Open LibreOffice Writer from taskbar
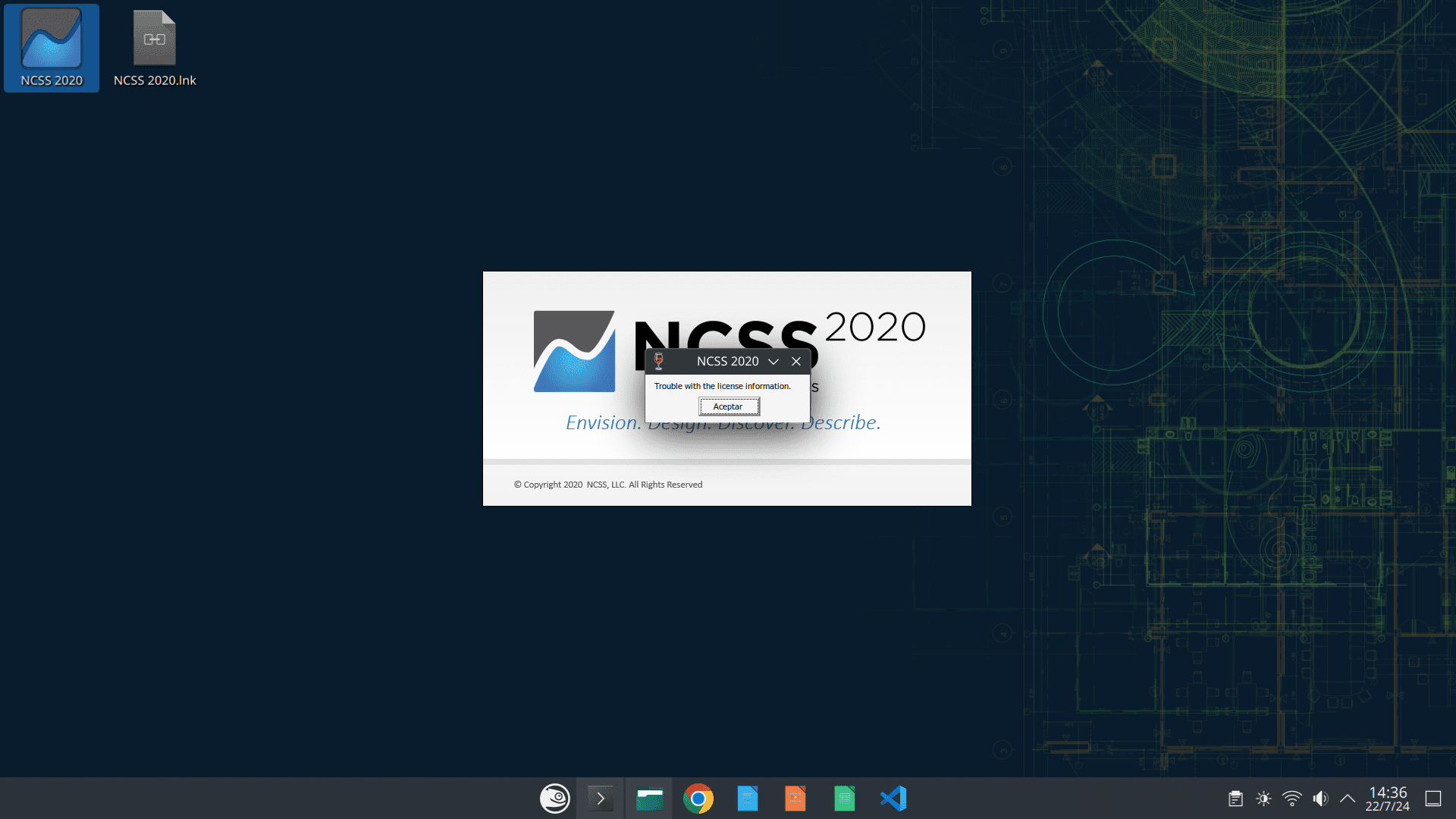The image size is (1456, 819). [x=747, y=799]
